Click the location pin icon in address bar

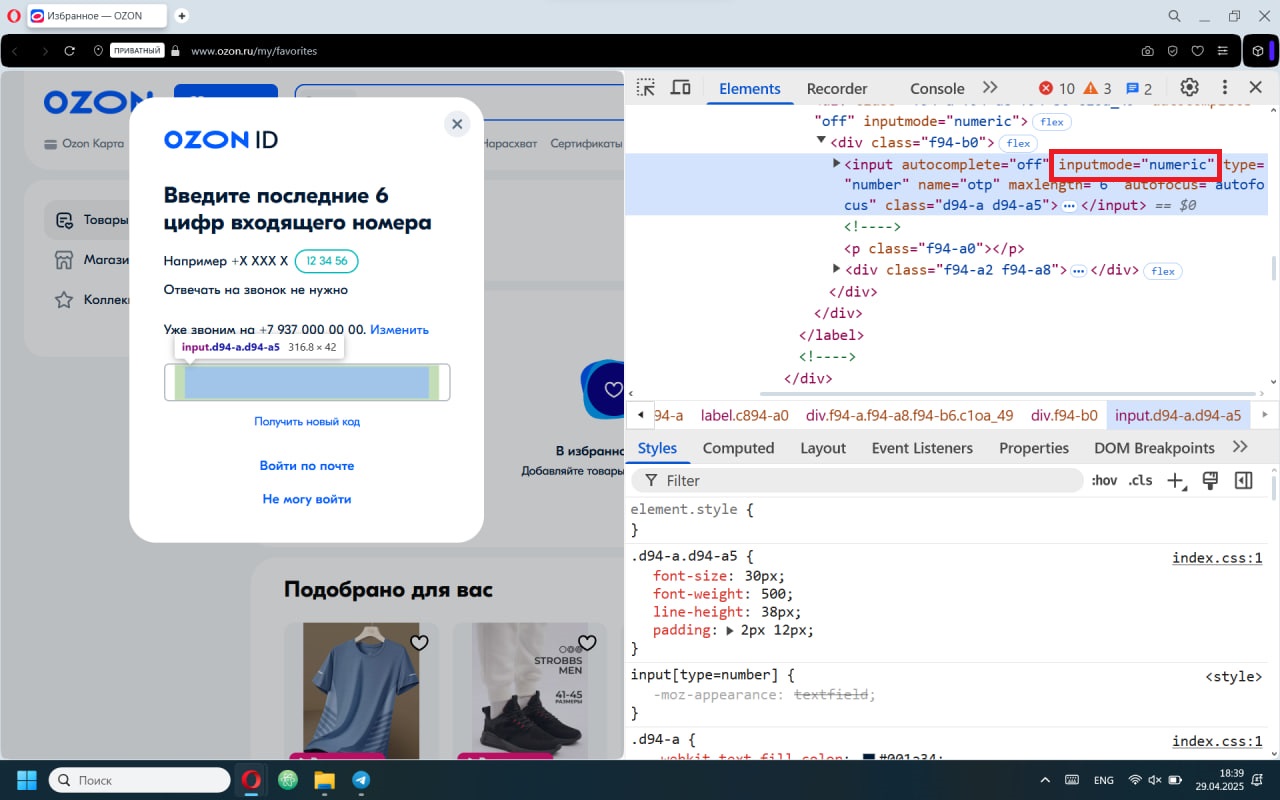(x=98, y=51)
